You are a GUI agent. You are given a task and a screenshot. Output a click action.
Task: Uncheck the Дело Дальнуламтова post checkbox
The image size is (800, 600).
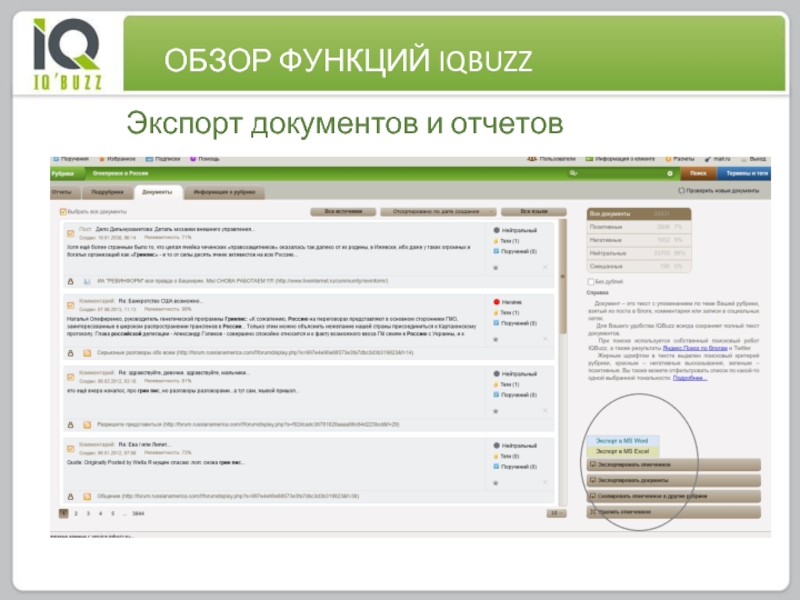tap(71, 233)
